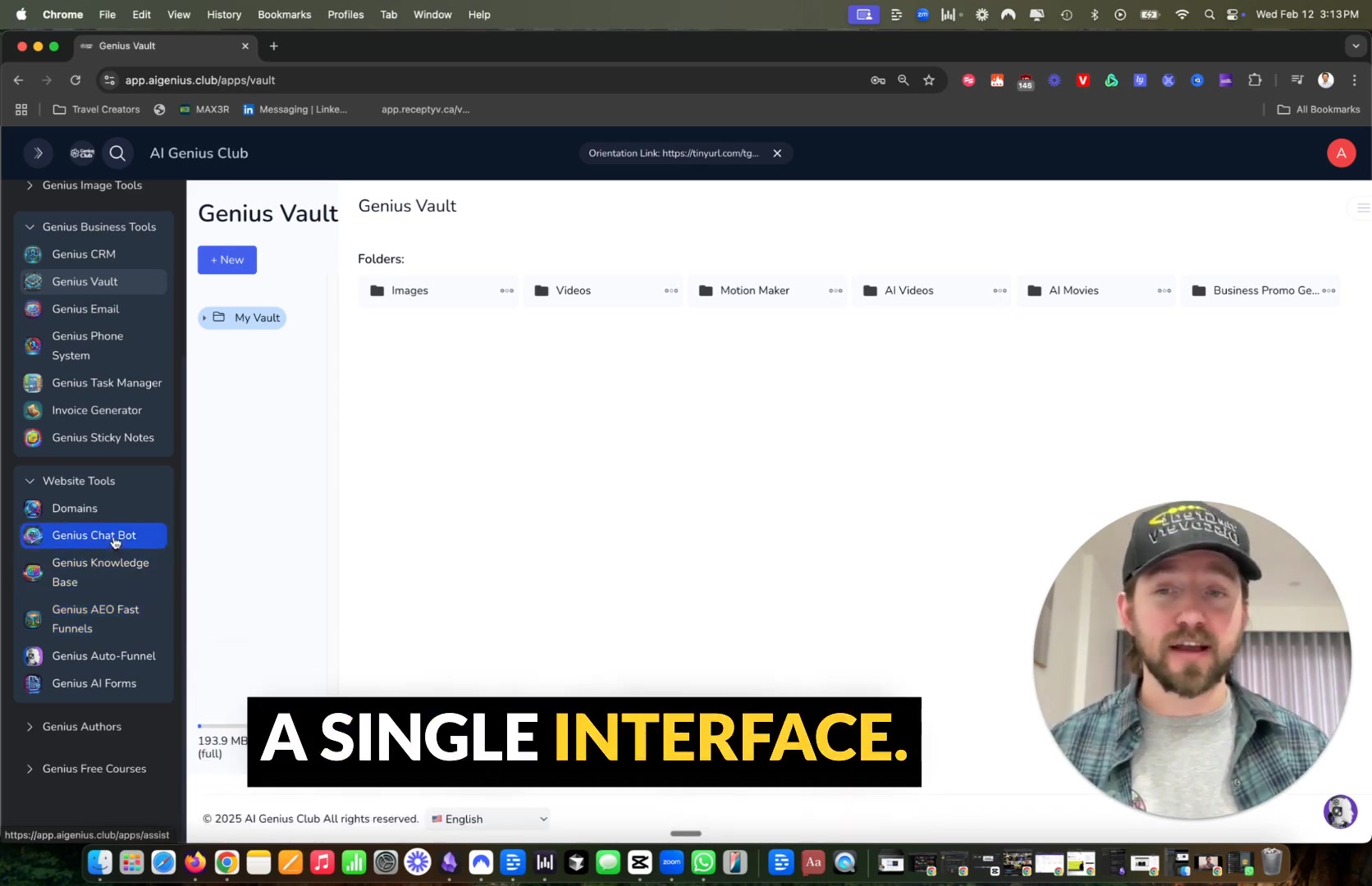This screenshot has width=1372, height=886.
Task: Open the English language dropdown
Action: point(488,819)
